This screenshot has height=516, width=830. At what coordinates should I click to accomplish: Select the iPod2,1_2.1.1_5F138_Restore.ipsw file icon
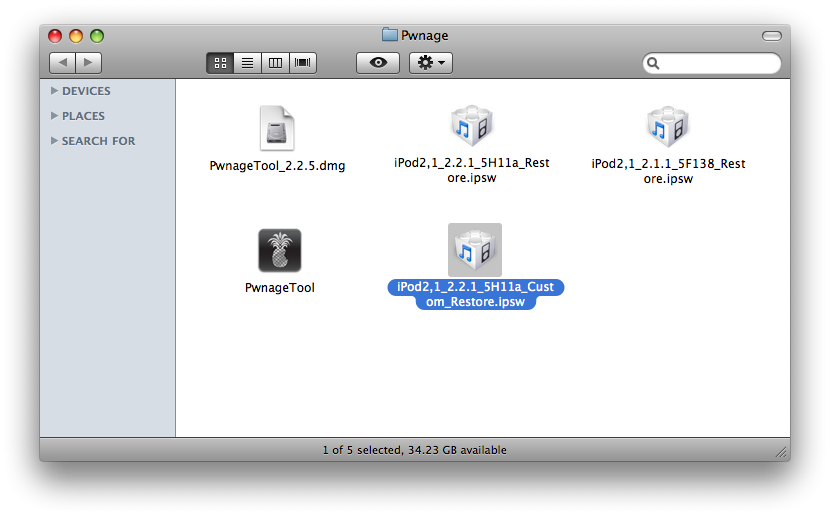668,126
